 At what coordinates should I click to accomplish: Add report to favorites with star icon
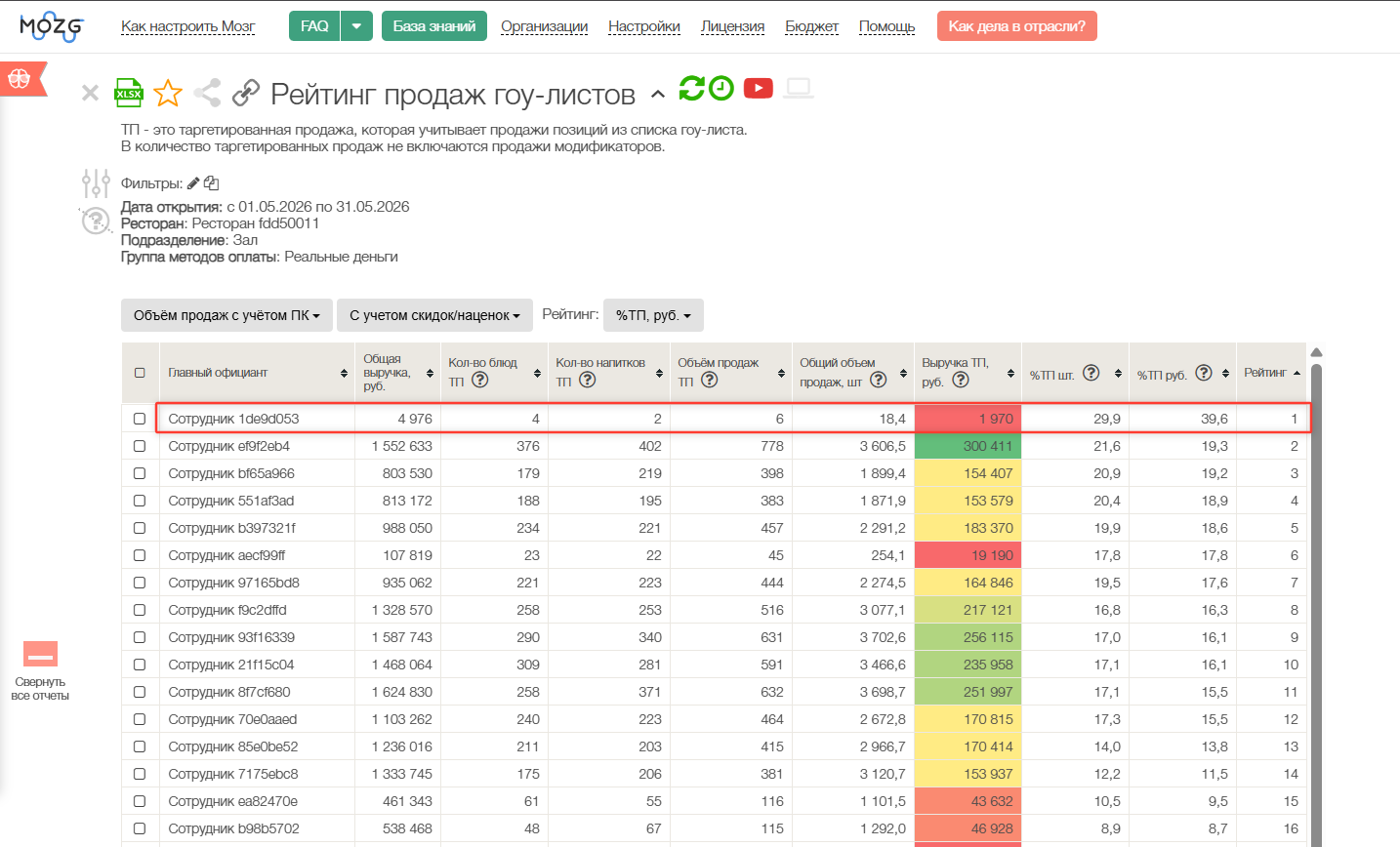point(168,94)
